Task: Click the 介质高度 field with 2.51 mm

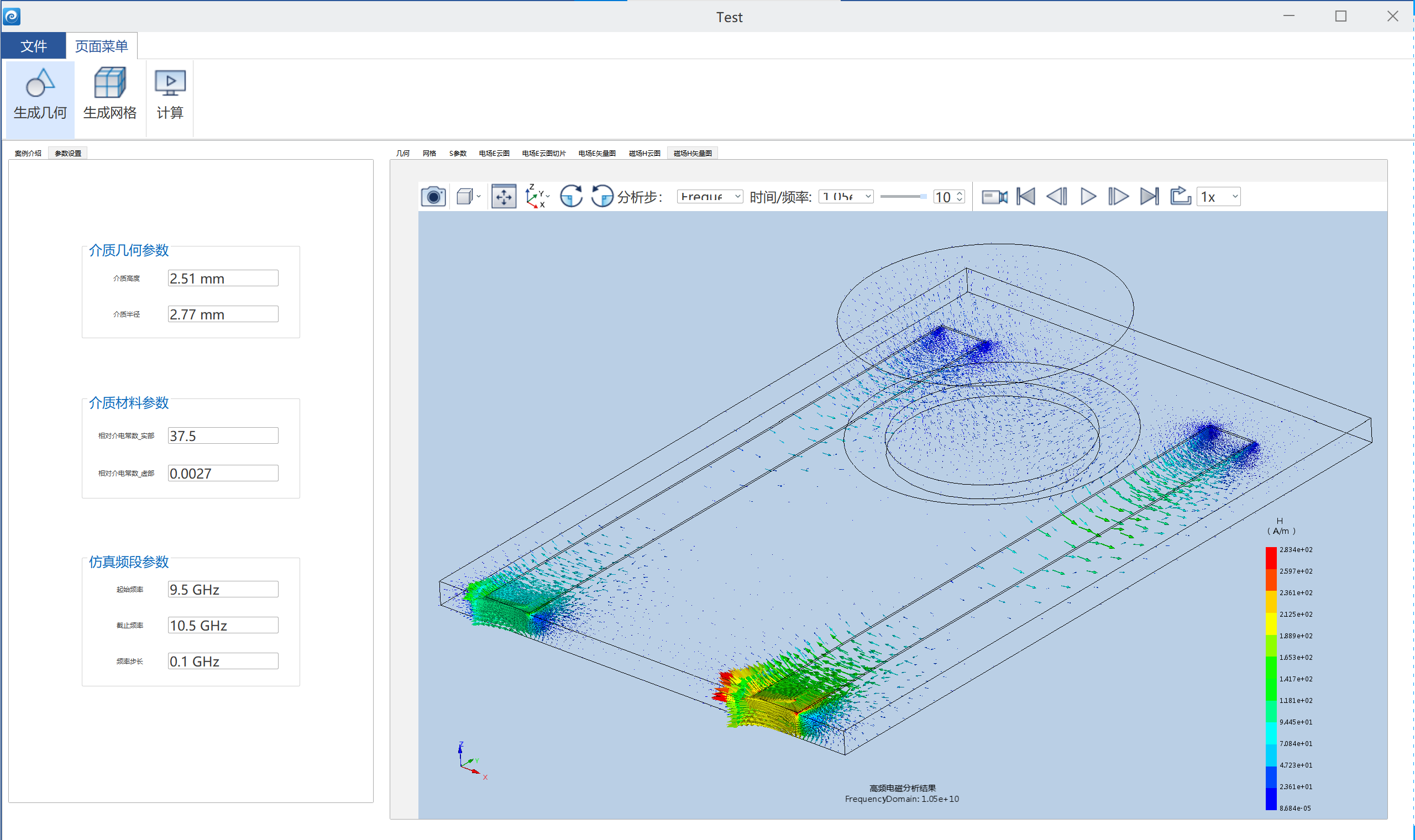Action: click(223, 279)
